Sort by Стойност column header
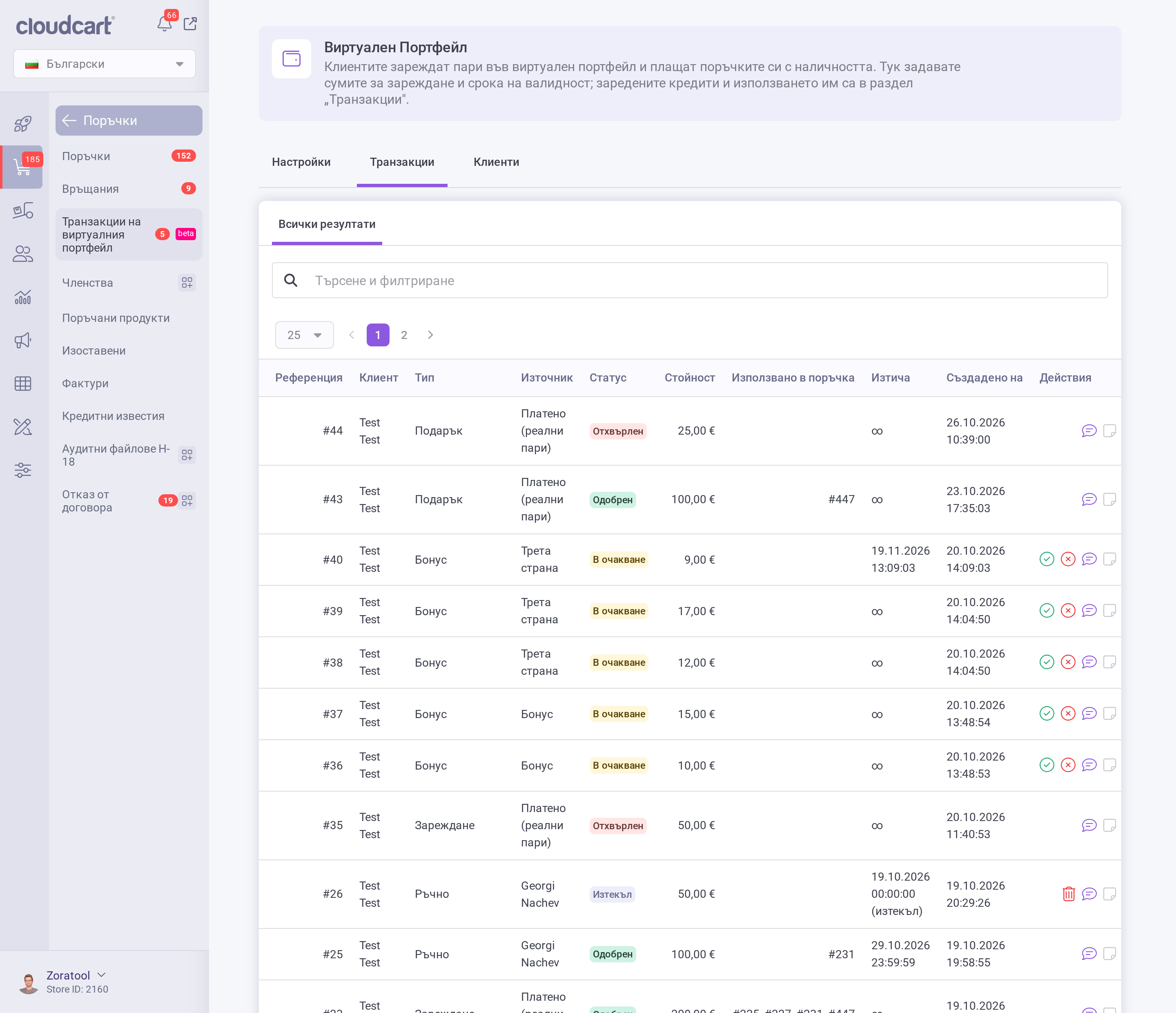The height and width of the screenshot is (1013, 1176). (x=690, y=378)
